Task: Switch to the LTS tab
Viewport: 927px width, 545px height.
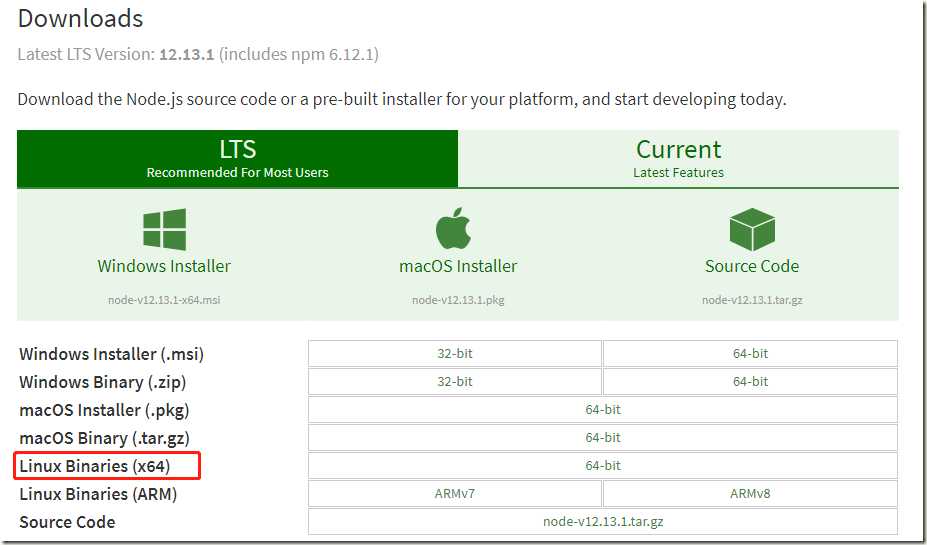Action: point(238,159)
